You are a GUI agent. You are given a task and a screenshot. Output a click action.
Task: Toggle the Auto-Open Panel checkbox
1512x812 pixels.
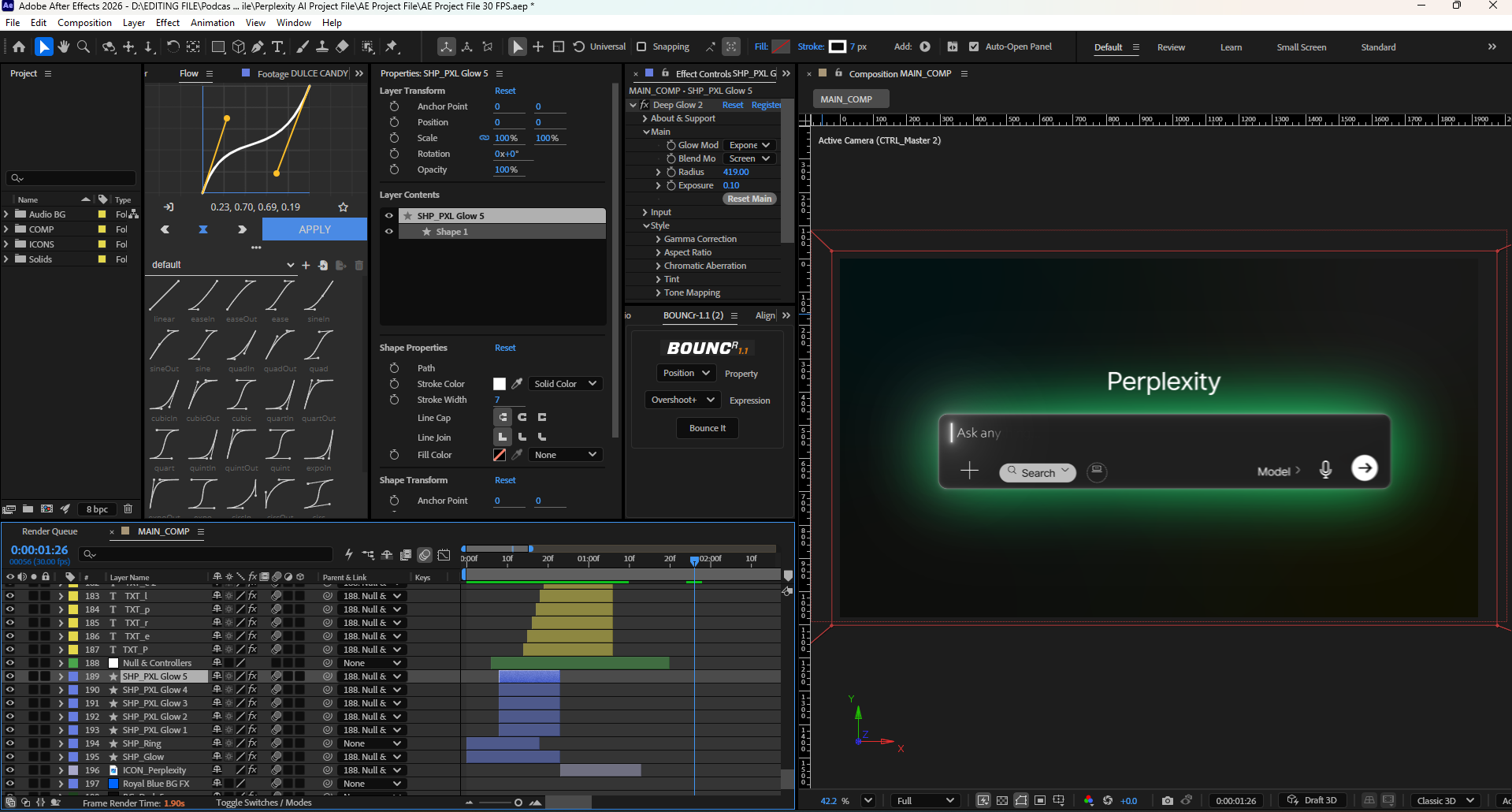974,47
